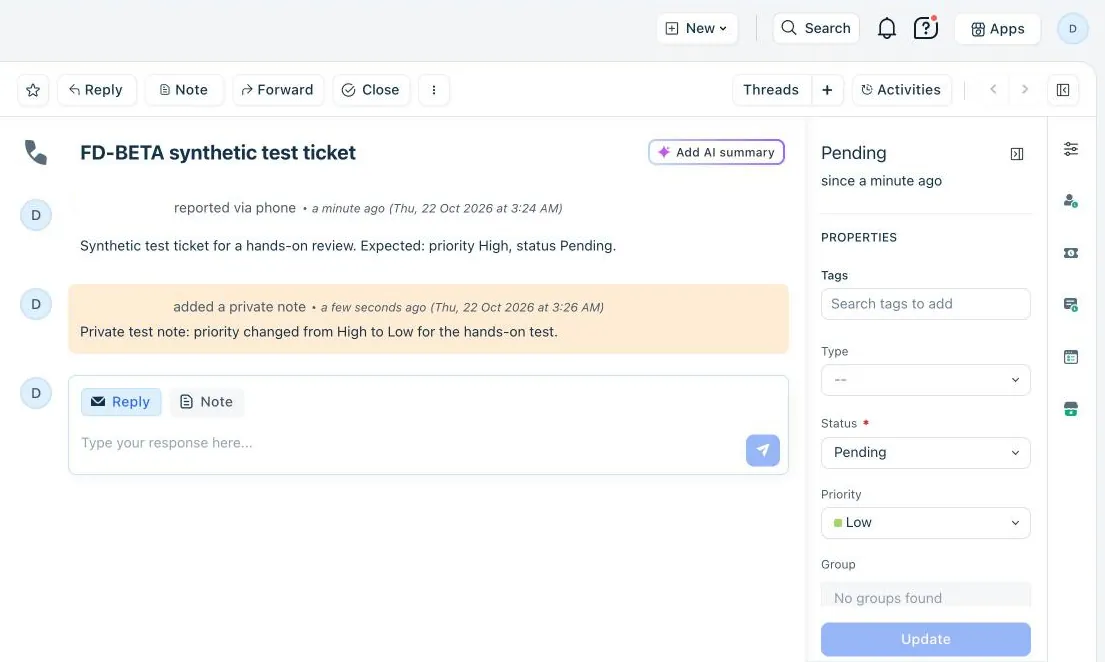Expand the Status dropdown showing Pending
1105x662 pixels.
click(925, 453)
